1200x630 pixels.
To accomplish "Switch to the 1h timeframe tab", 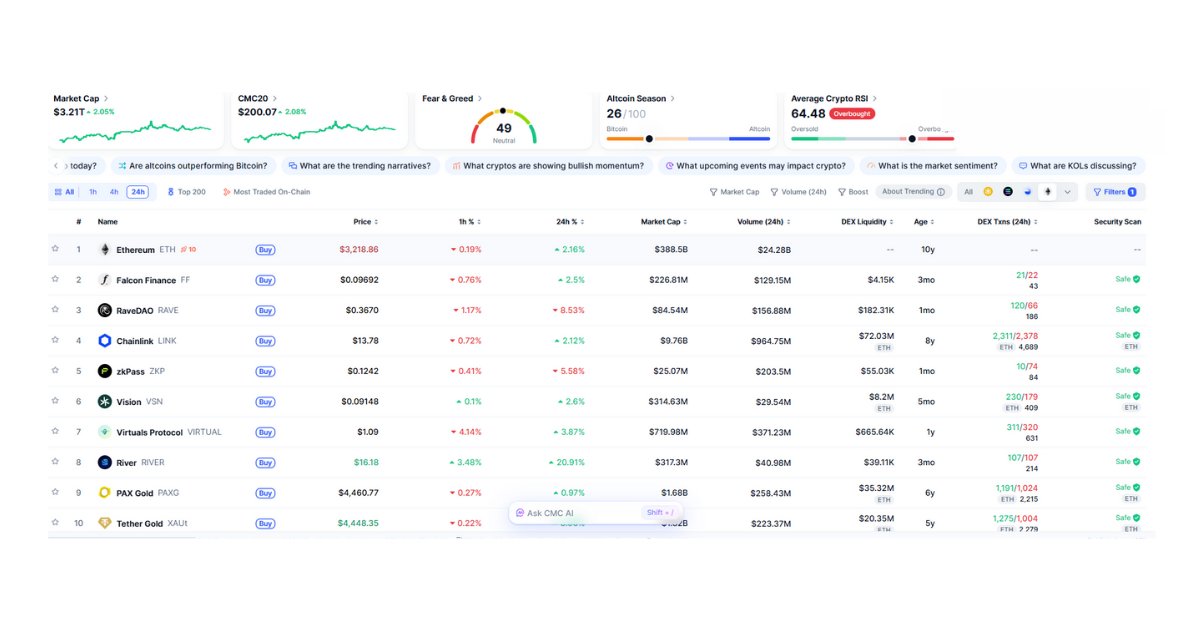I will [x=92, y=191].
